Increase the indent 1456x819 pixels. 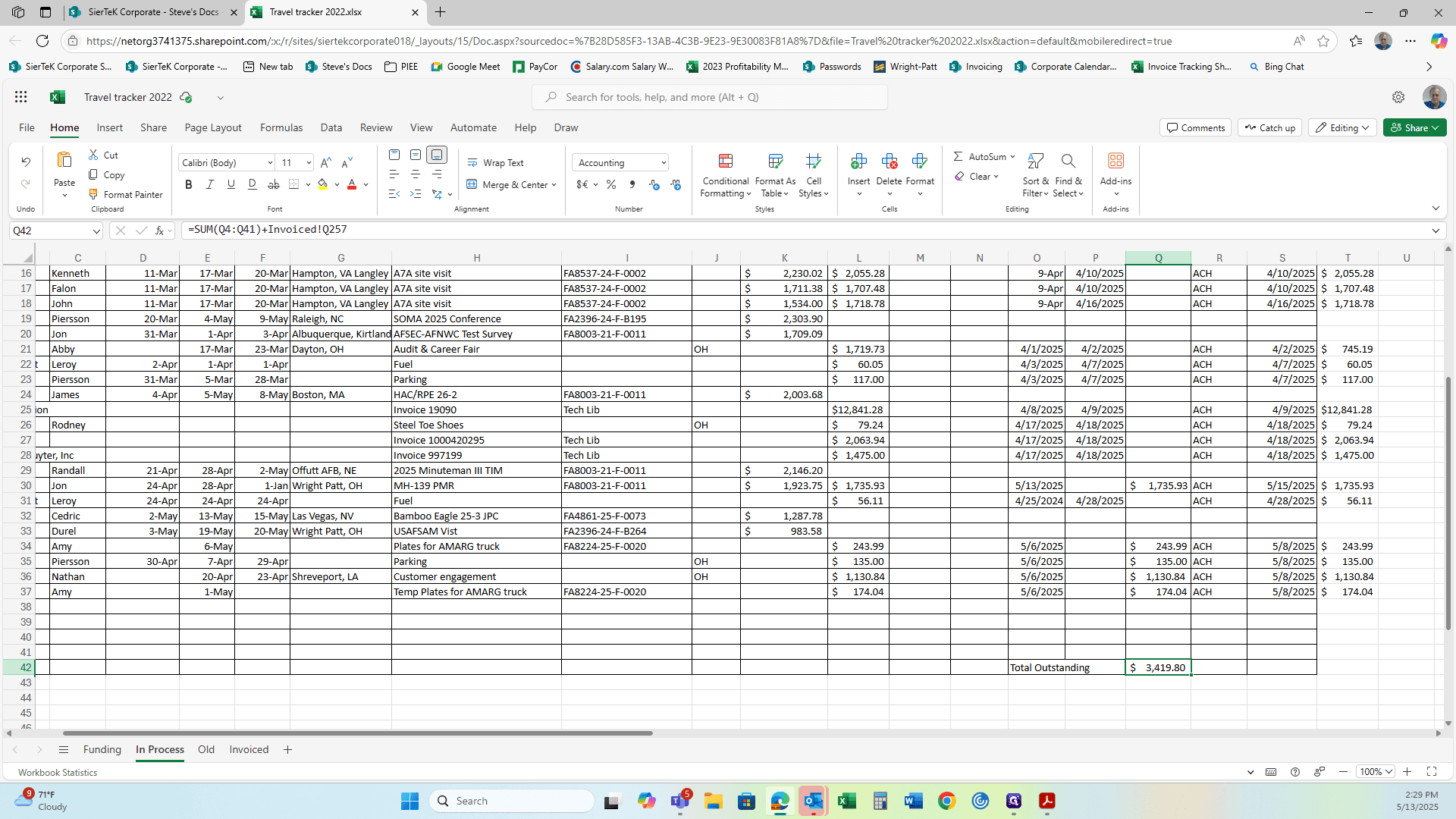[x=416, y=194]
